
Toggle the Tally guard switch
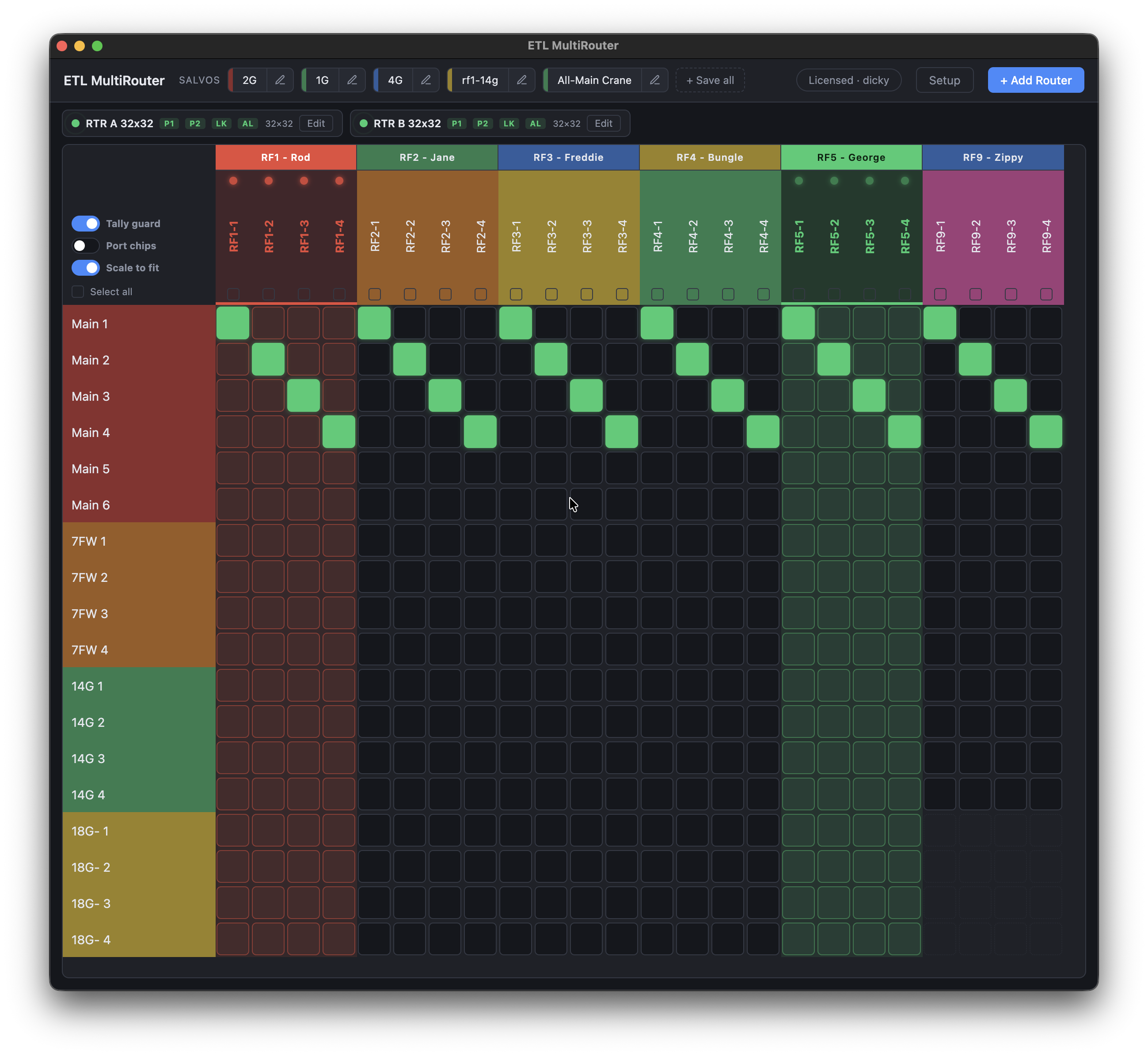86,224
